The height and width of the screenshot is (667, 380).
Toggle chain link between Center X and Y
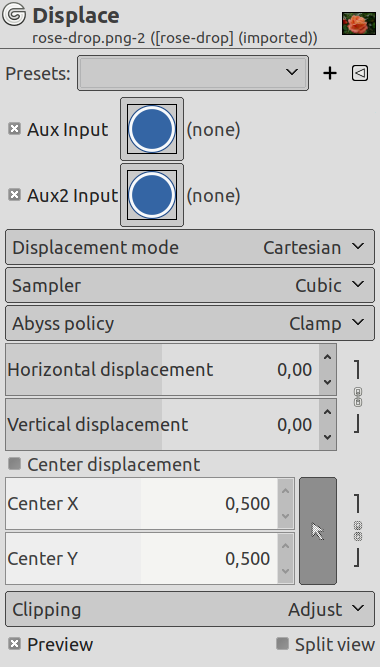[358, 531]
